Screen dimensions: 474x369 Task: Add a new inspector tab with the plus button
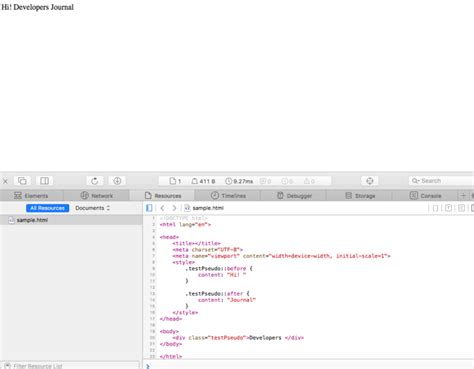[x=463, y=196]
